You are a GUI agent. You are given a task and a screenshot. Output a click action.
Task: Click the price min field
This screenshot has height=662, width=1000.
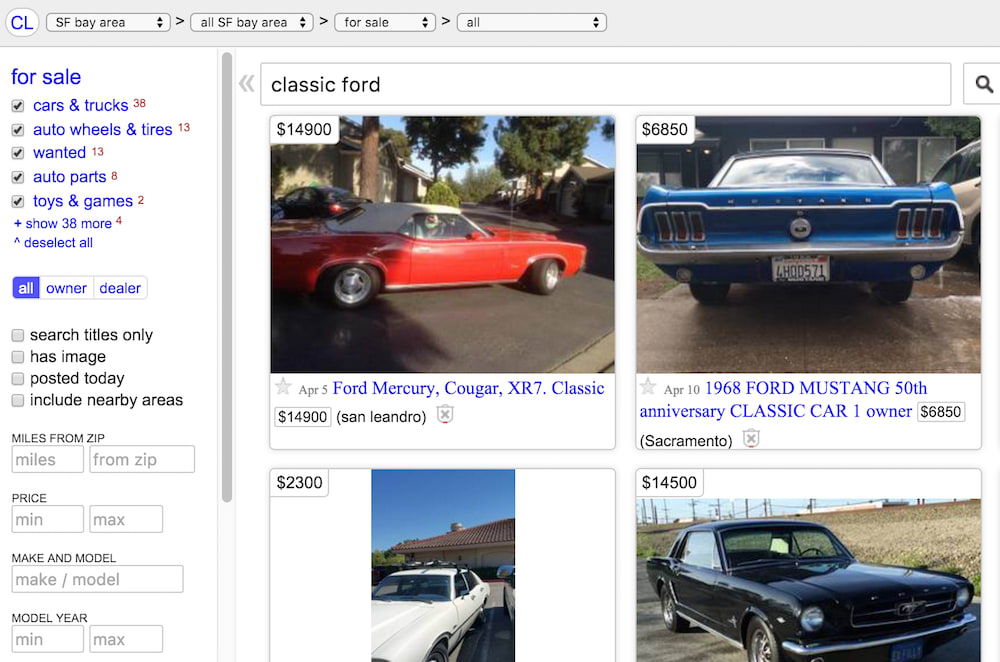coord(48,519)
